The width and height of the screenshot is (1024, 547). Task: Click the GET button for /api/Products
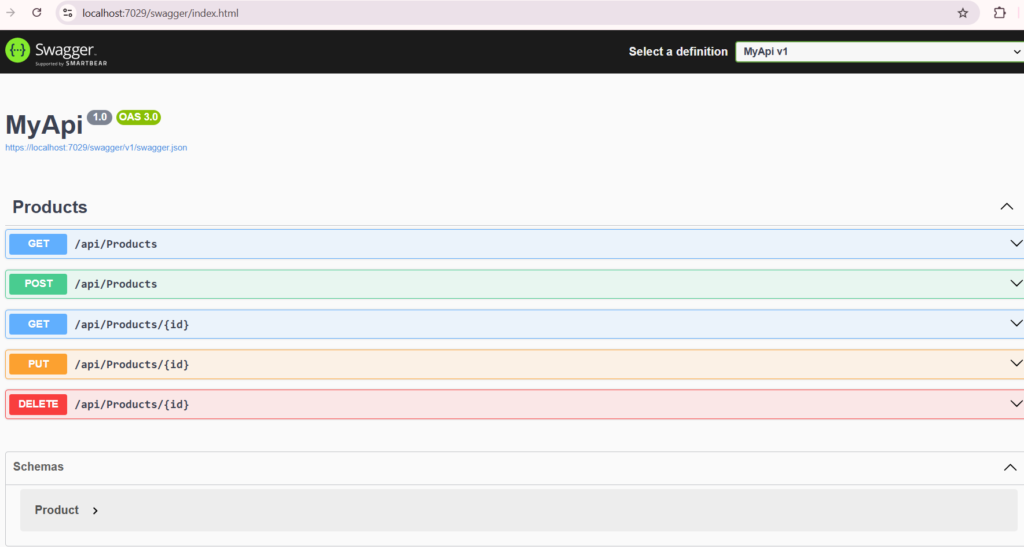(38, 244)
